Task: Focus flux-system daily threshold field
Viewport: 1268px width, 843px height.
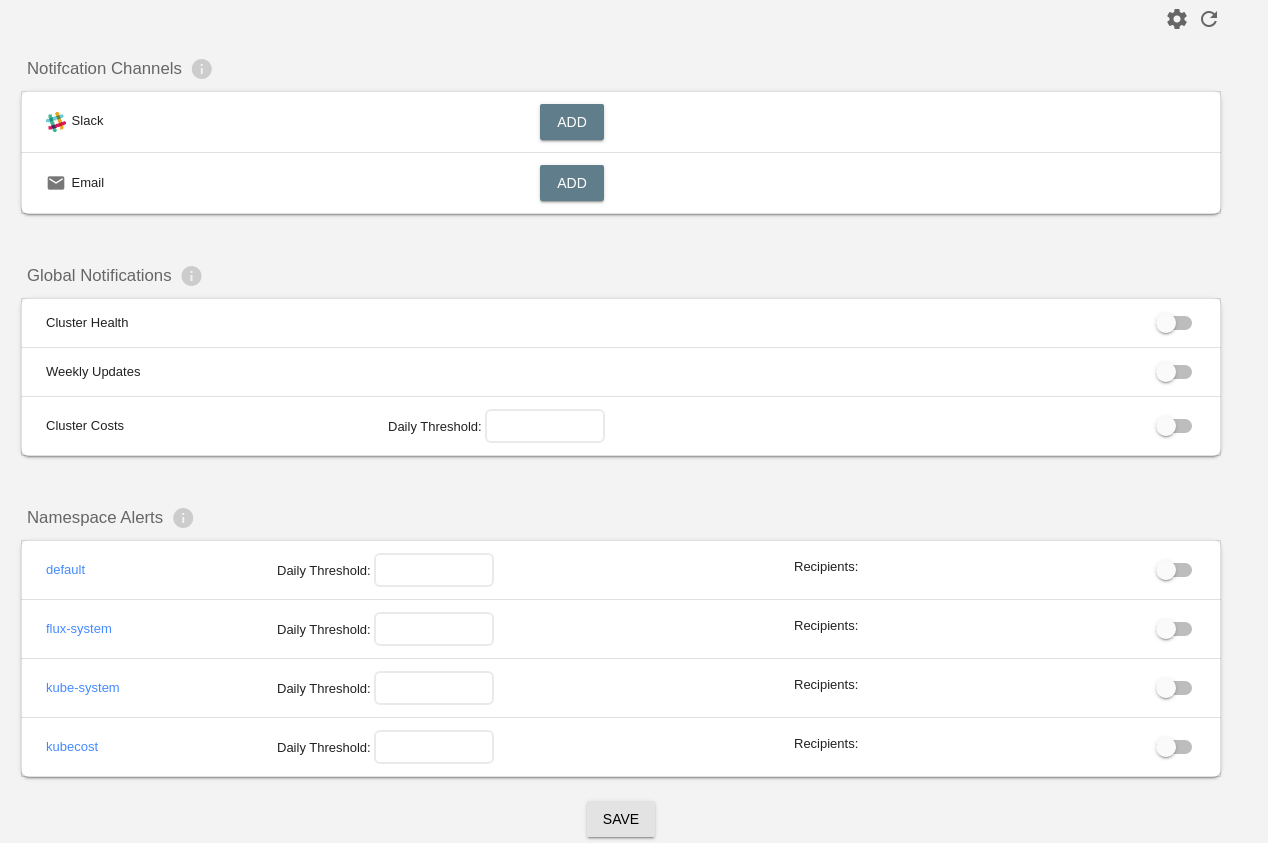Action: click(x=434, y=629)
